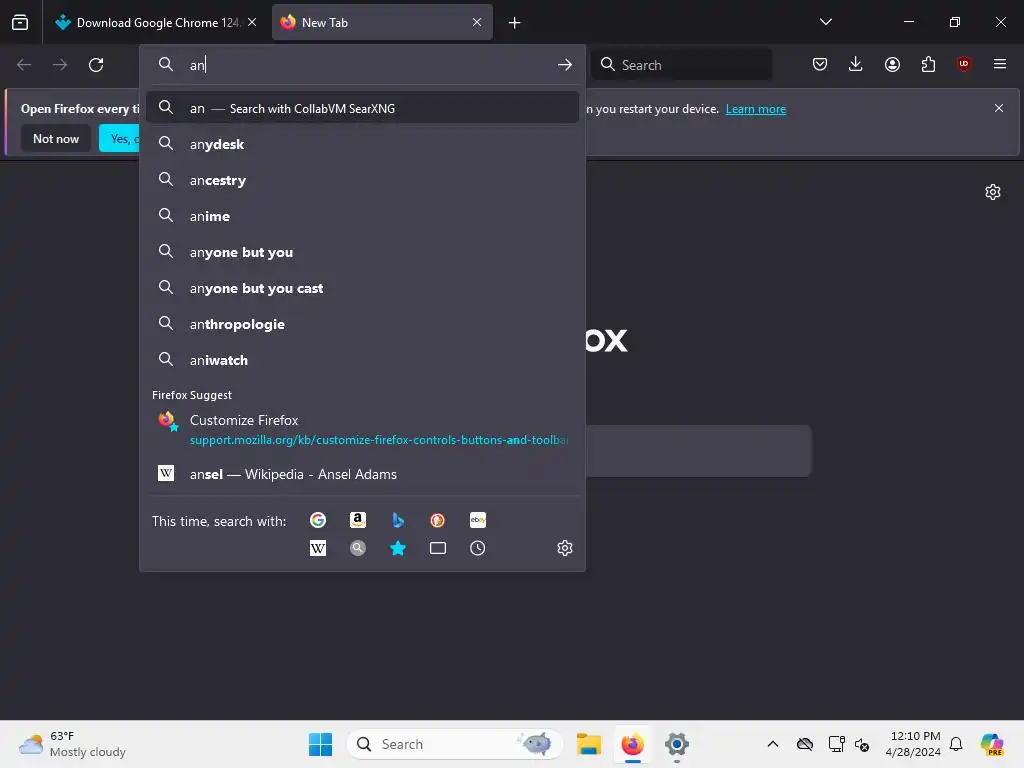1024x768 pixels.
Task: Search with the gray magnifier SearXNG engine
Action: click(x=358, y=548)
